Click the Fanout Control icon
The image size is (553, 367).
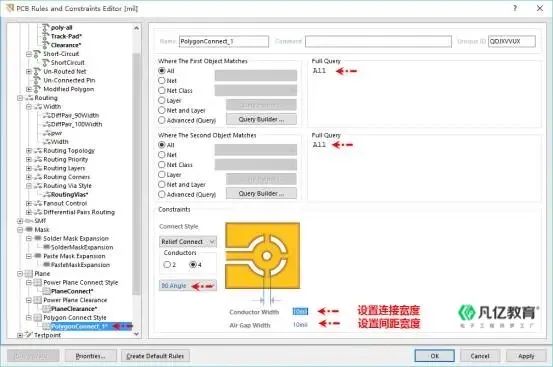pyautogui.click(x=38, y=203)
